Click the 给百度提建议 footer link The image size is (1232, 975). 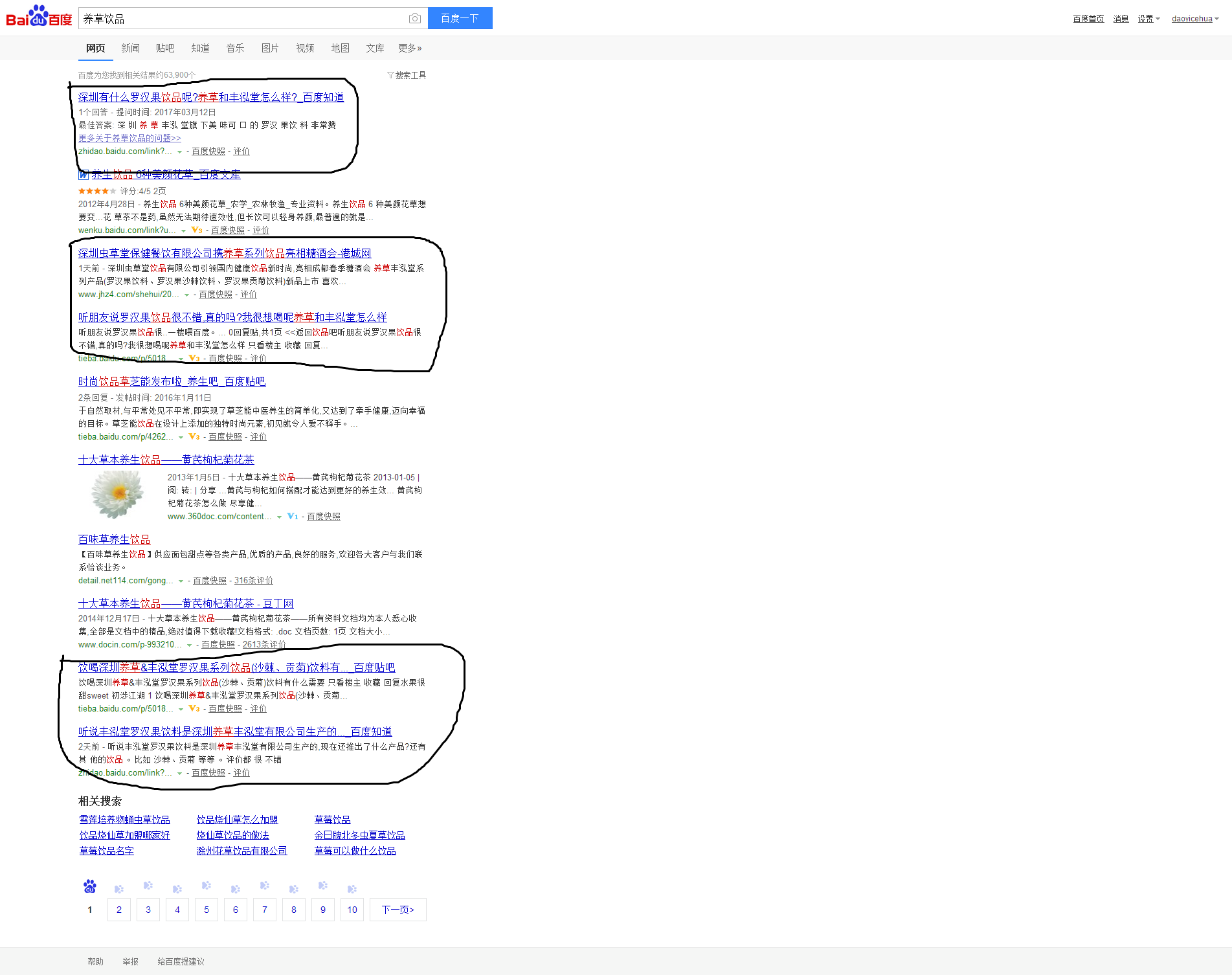pyautogui.click(x=181, y=961)
